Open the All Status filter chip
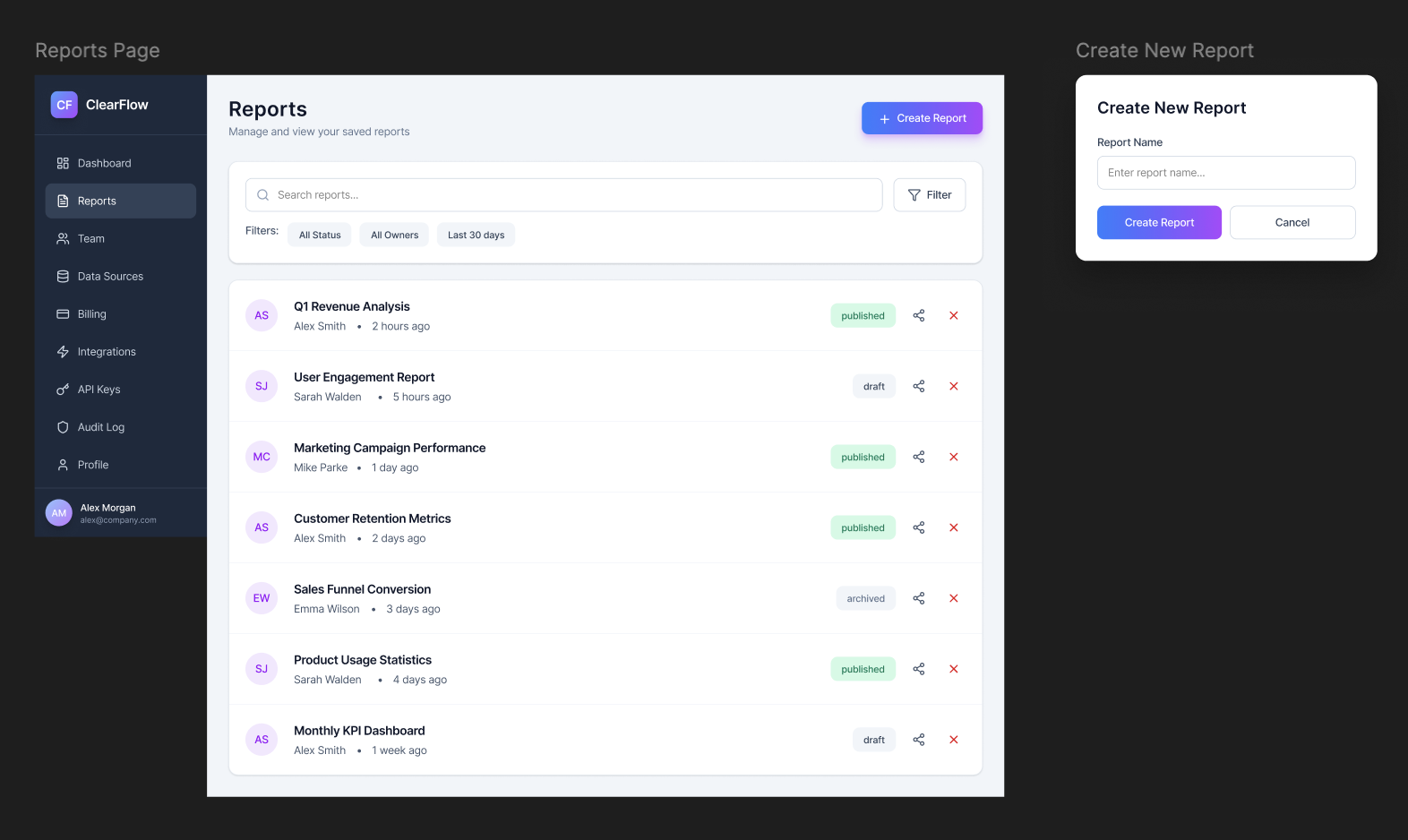Viewport: 1408px width, 840px height. (320, 235)
